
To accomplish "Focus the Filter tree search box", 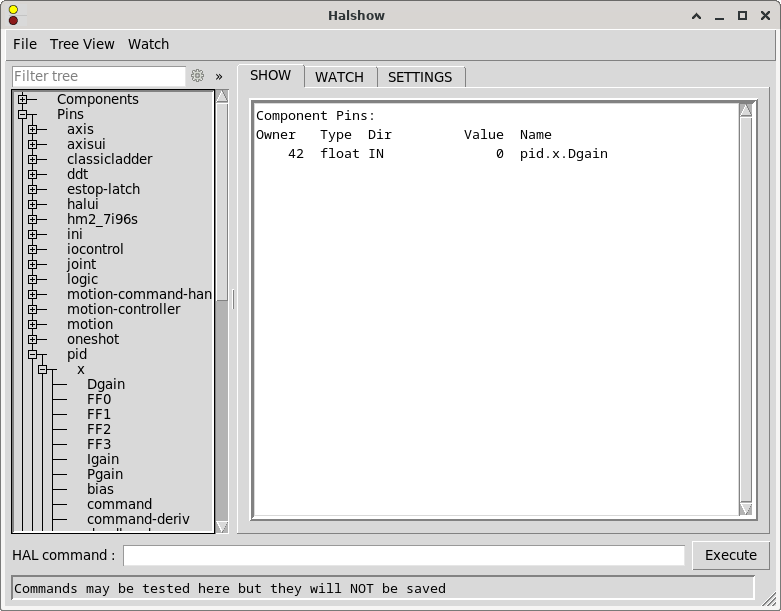I will (x=98, y=76).
